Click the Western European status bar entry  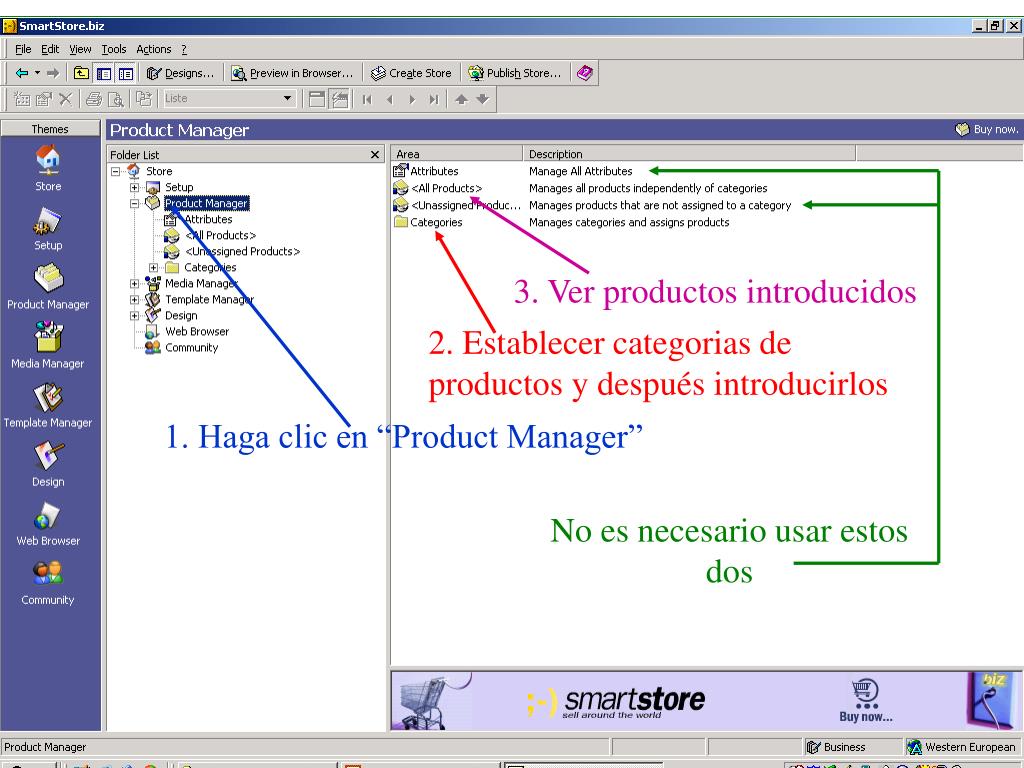click(x=961, y=747)
